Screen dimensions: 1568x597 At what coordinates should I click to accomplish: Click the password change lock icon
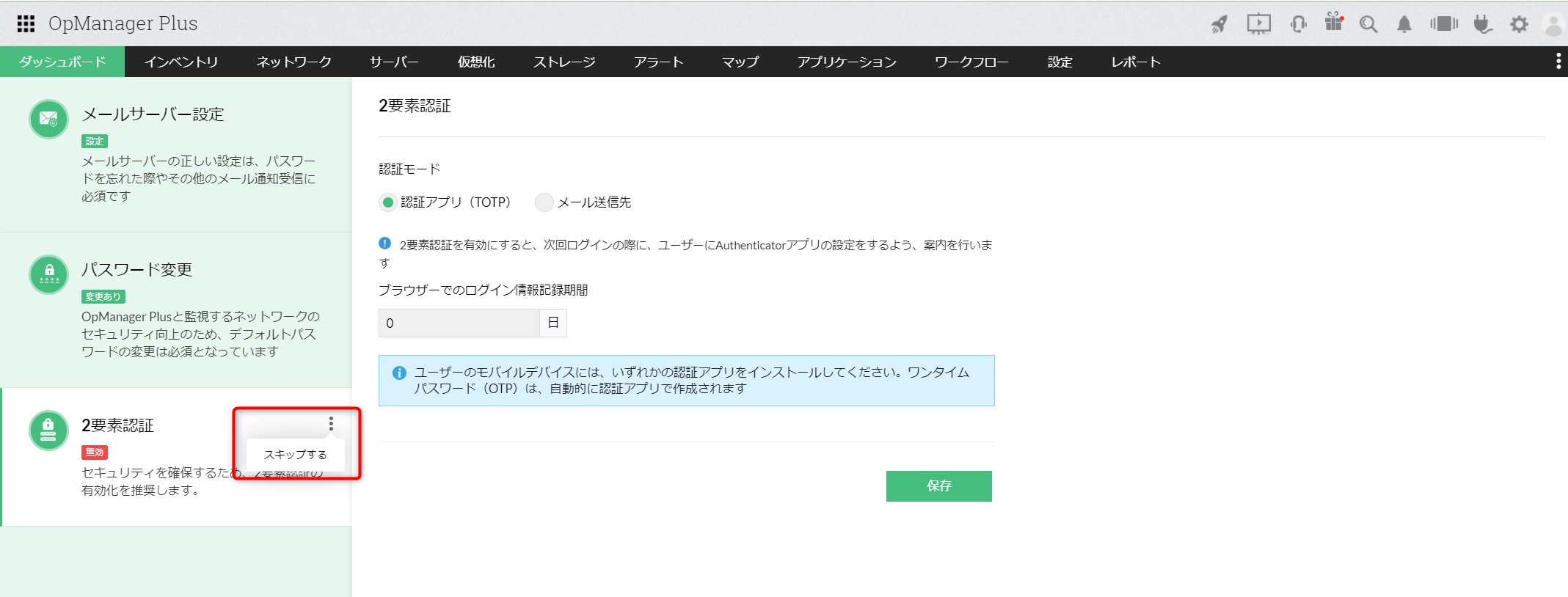click(48, 274)
